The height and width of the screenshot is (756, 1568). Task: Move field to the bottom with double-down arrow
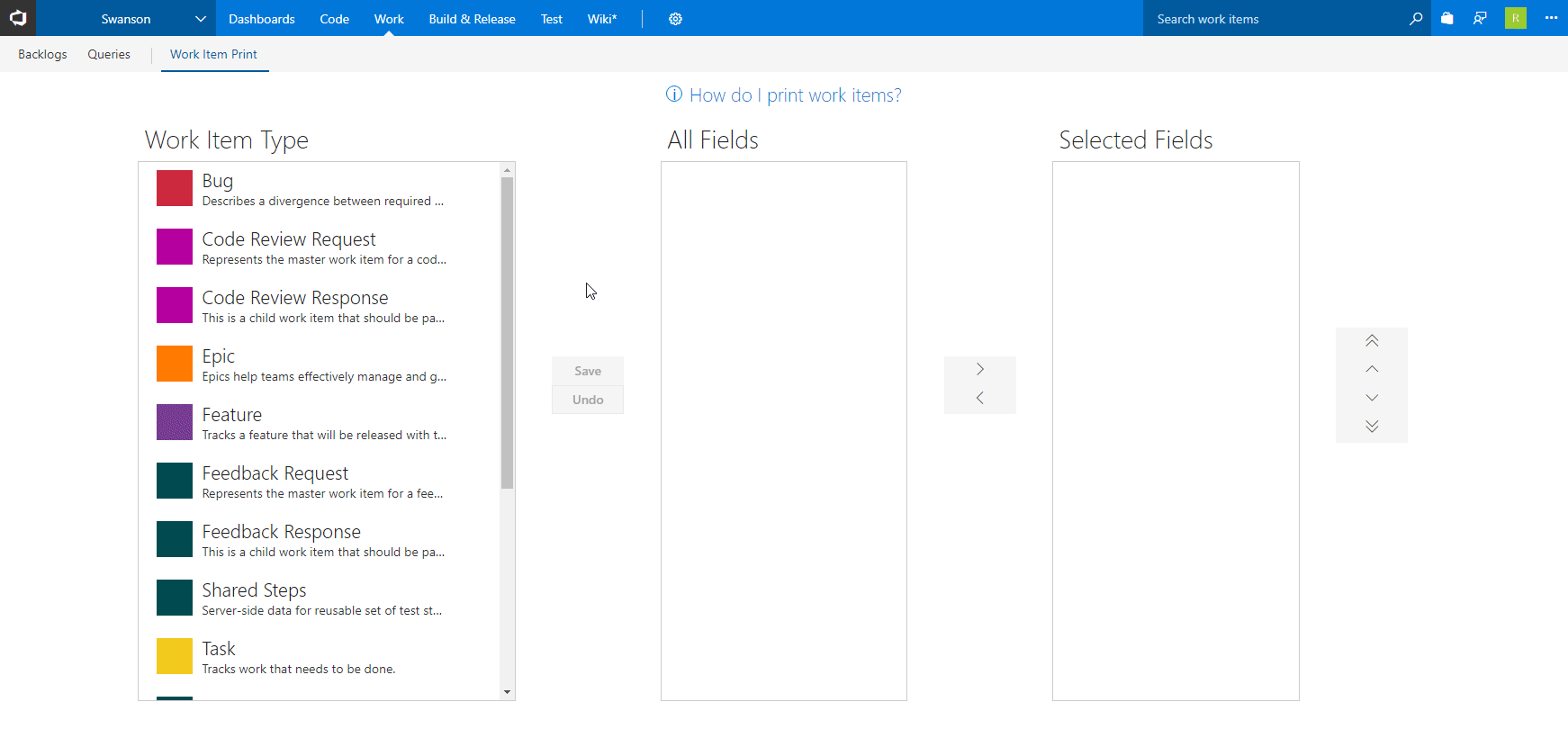pos(1372,427)
